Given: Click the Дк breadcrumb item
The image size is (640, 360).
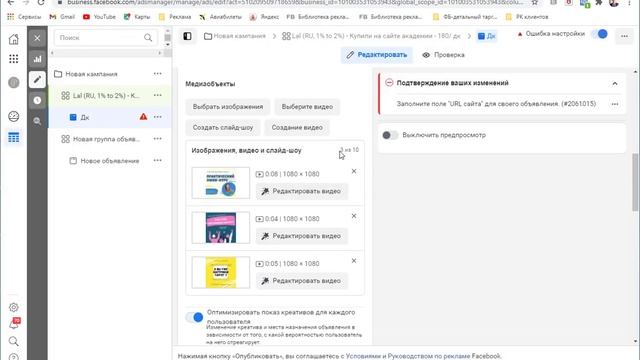Looking at the screenshot, I should [x=487, y=36].
